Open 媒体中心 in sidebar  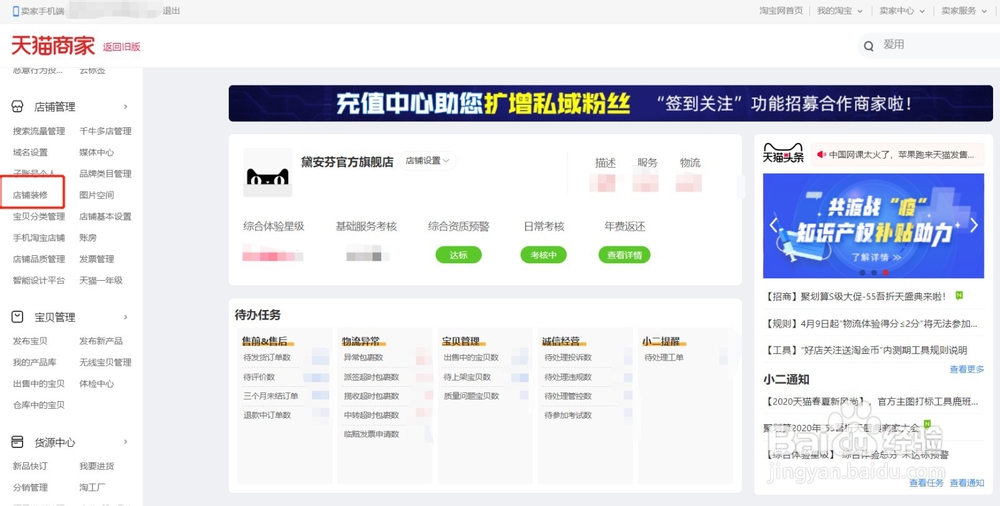97,153
